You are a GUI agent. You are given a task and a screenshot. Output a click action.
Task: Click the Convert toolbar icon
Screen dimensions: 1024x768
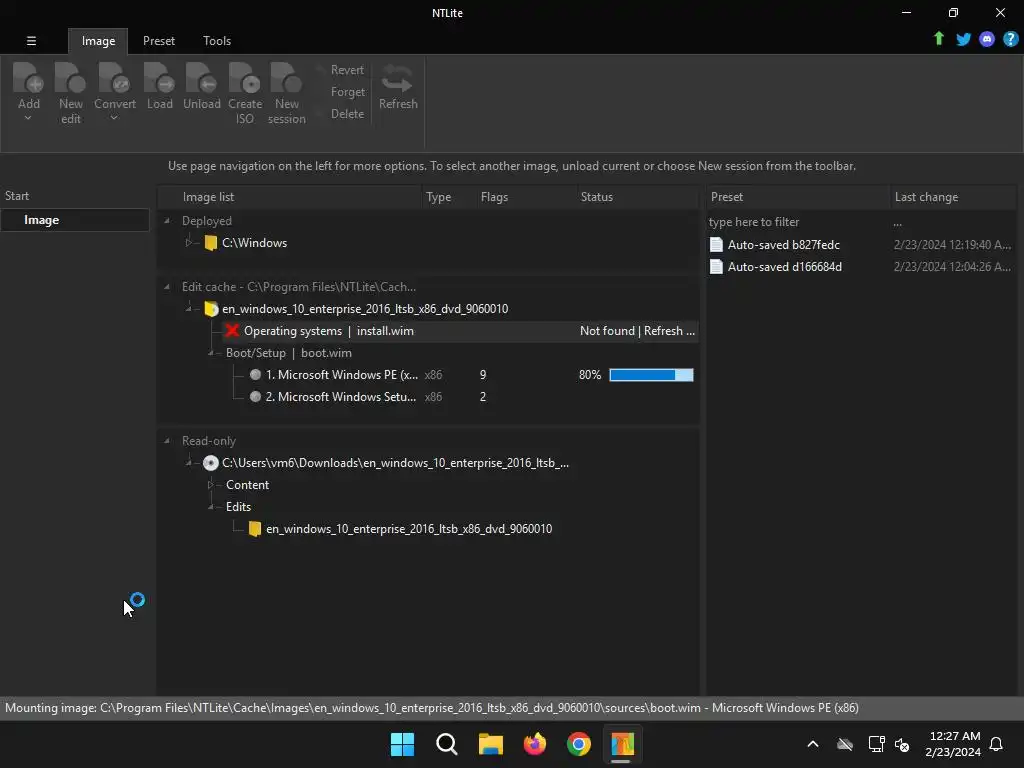click(114, 78)
